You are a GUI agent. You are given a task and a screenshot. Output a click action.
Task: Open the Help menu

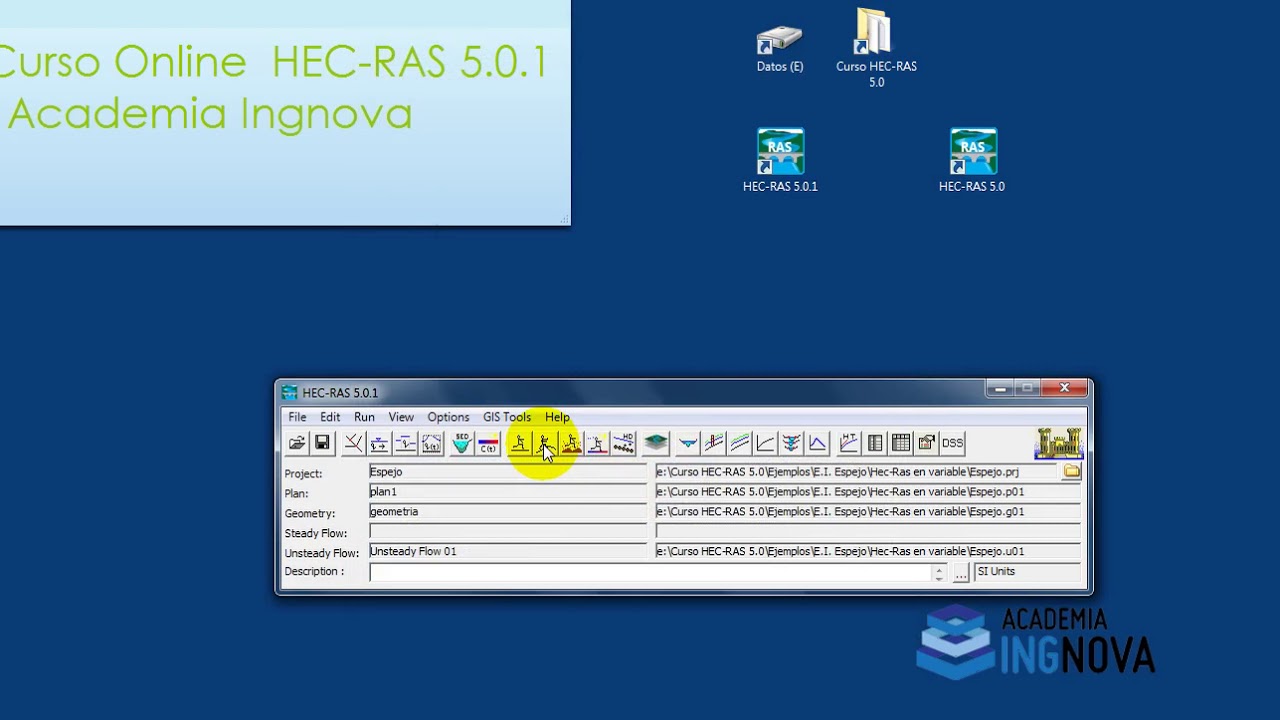[557, 417]
